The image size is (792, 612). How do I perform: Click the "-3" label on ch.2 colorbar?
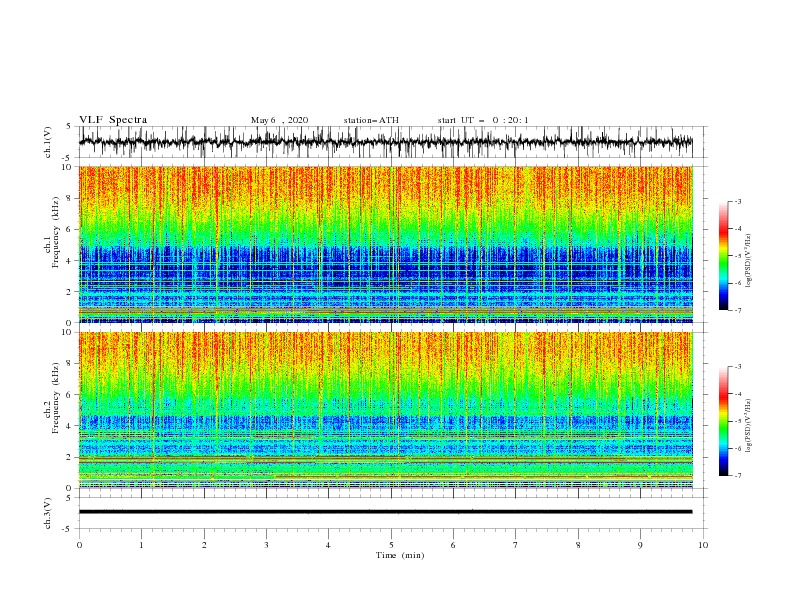(738, 367)
